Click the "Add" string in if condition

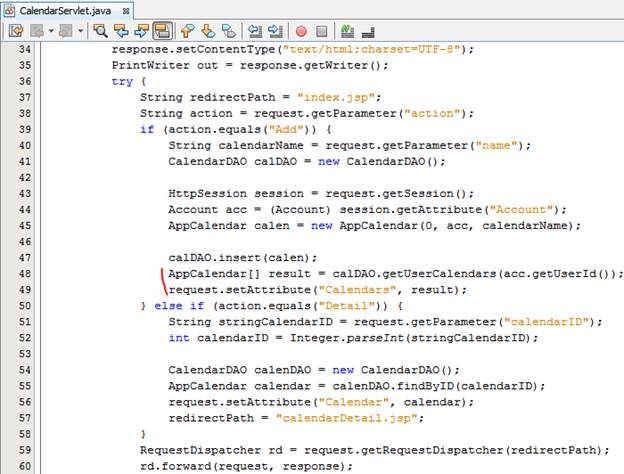[x=286, y=130]
